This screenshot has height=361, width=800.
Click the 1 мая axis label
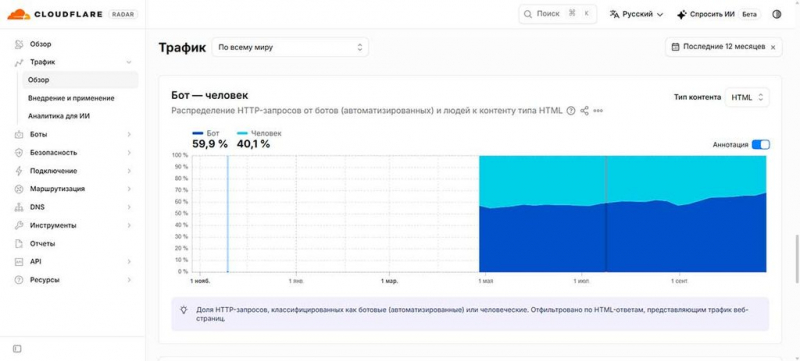coord(485,281)
